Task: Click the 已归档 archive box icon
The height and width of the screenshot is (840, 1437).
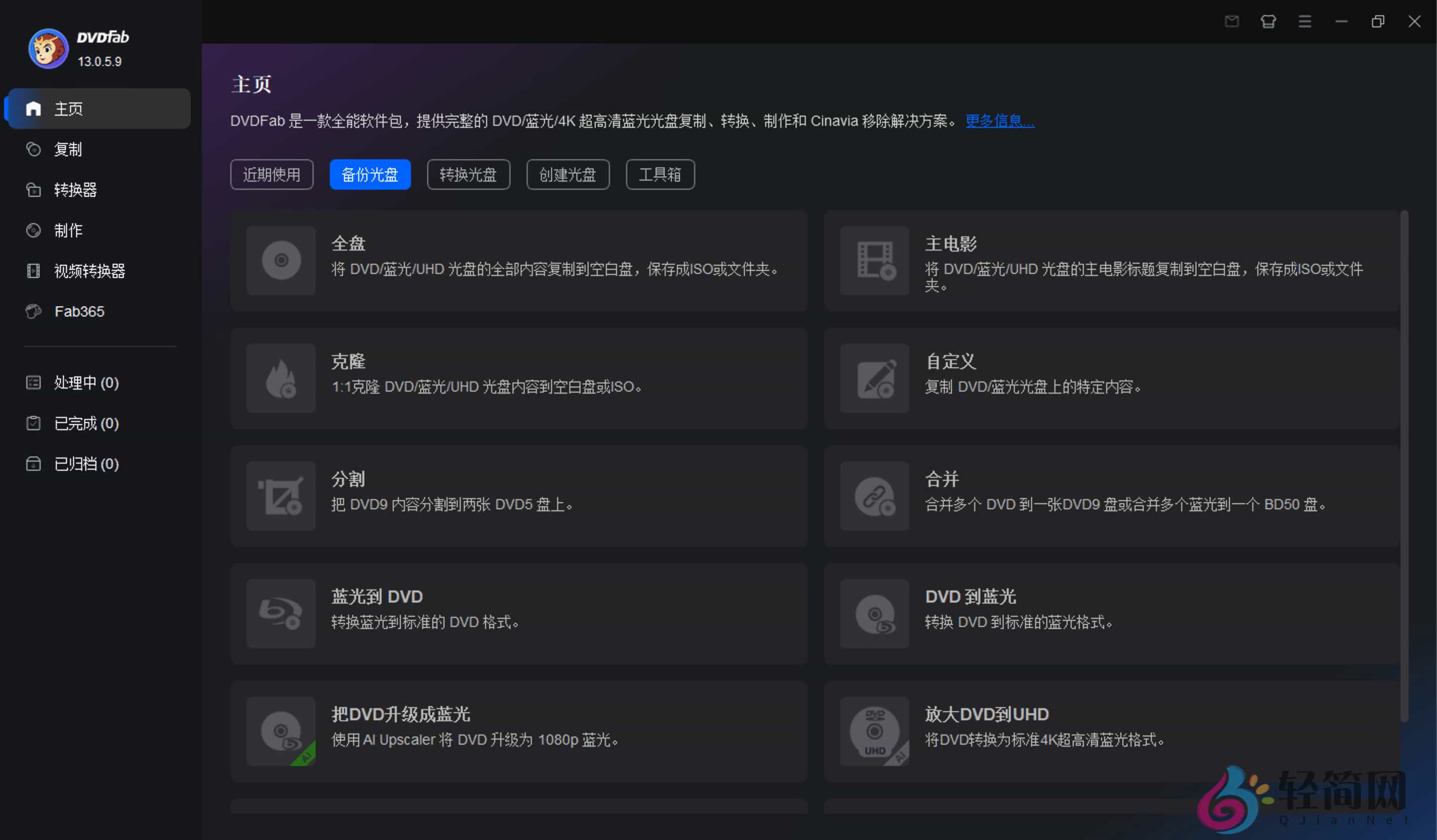Action: (33, 464)
